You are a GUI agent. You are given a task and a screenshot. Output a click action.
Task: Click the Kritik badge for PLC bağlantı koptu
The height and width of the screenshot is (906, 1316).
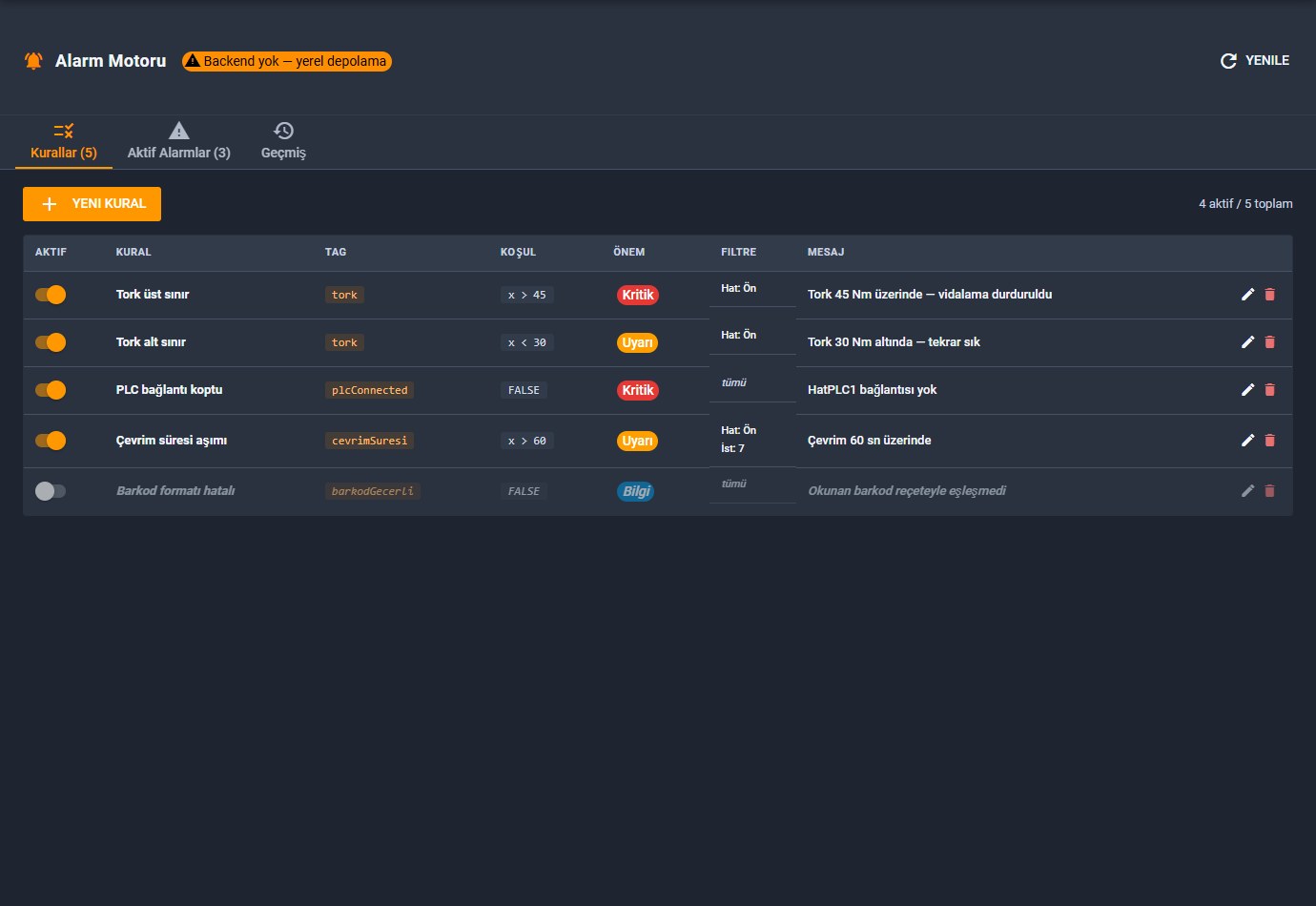638,390
